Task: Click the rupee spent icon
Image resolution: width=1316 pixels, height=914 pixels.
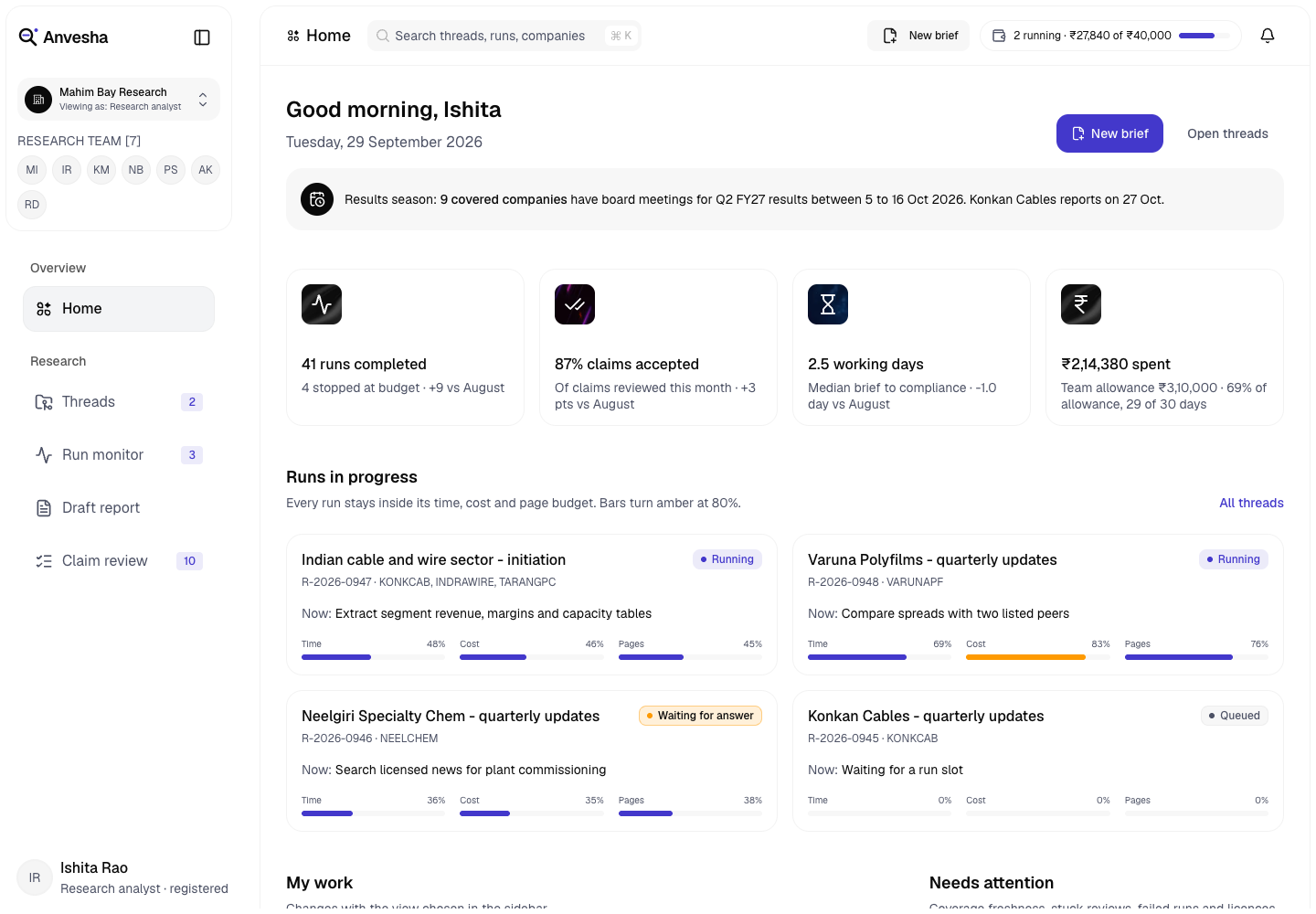Action: (1081, 304)
